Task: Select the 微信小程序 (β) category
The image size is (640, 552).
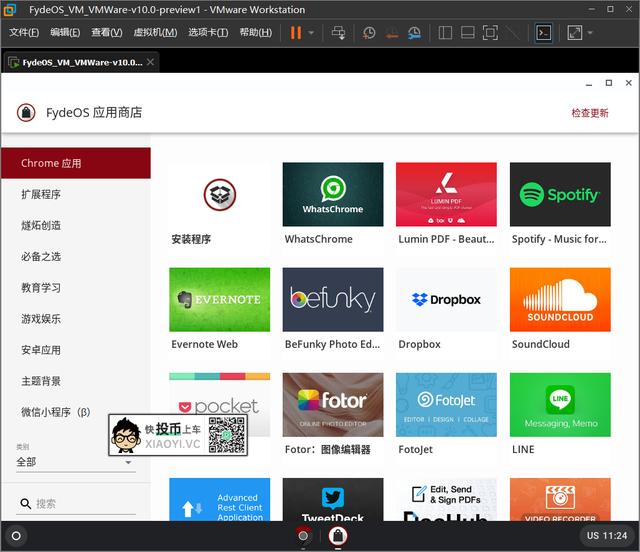Action: (x=76, y=412)
